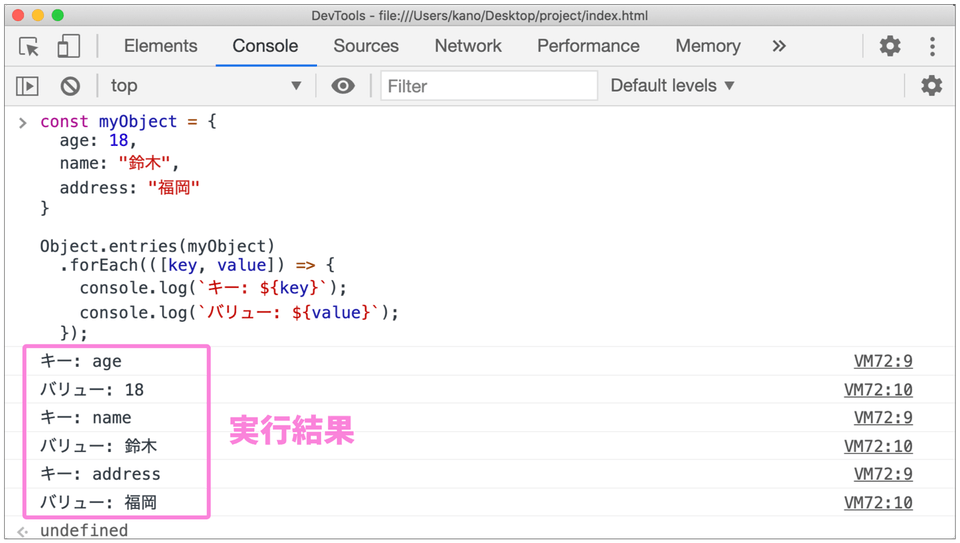
Task: Switch to the Sources tab
Action: click(x=366, y=46)
